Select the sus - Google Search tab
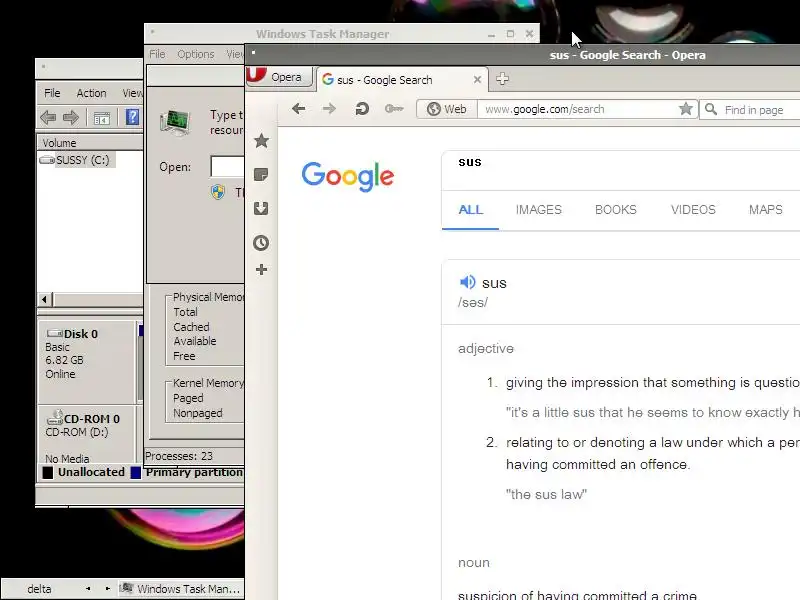 pyautogui.click(x=402, y=80)
